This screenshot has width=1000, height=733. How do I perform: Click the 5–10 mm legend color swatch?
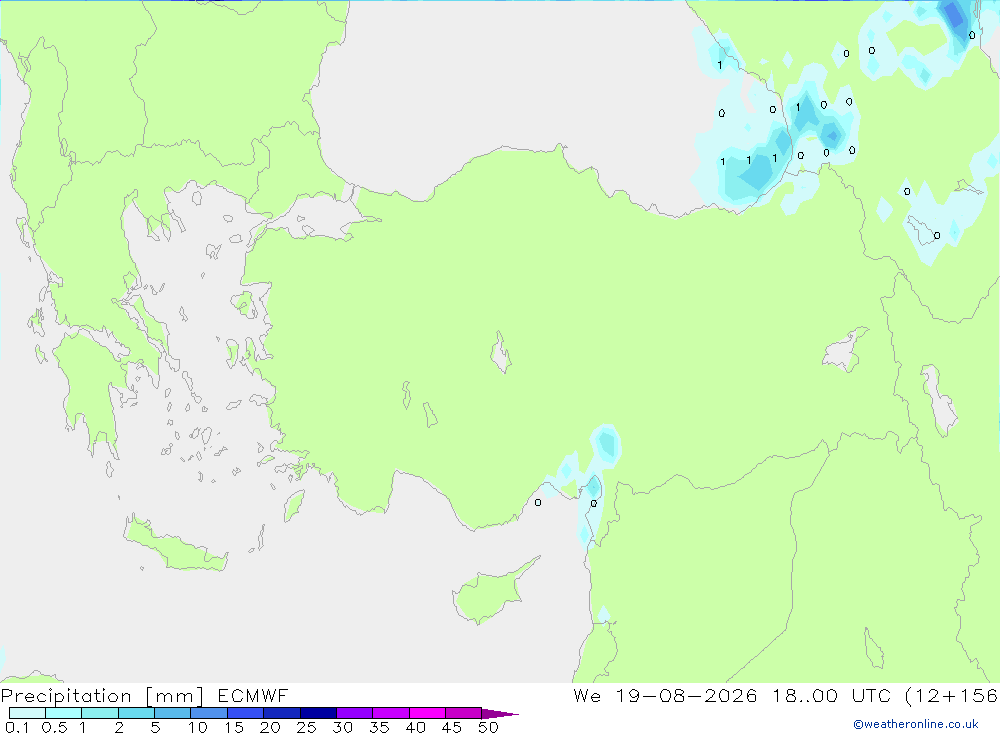[172, 713]
